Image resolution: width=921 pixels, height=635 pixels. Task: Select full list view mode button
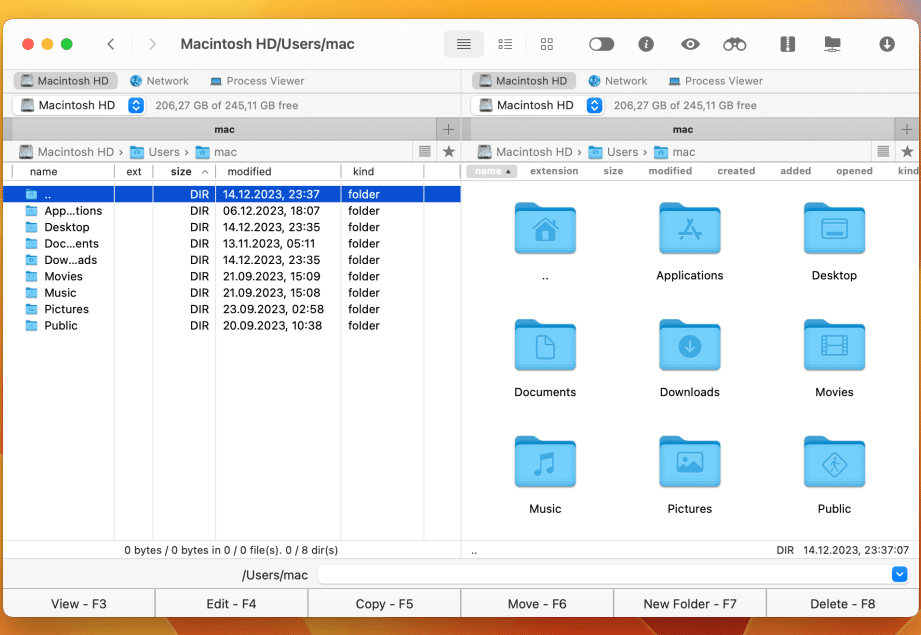pos(464,44)
